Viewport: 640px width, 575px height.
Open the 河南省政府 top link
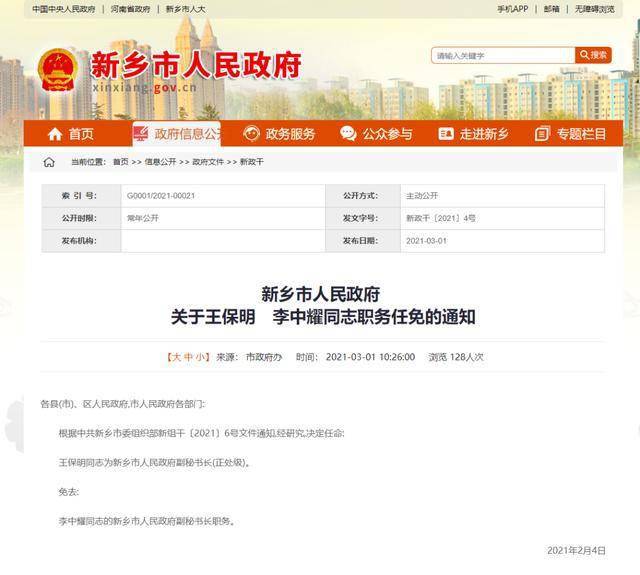click(x=130, y=9)
